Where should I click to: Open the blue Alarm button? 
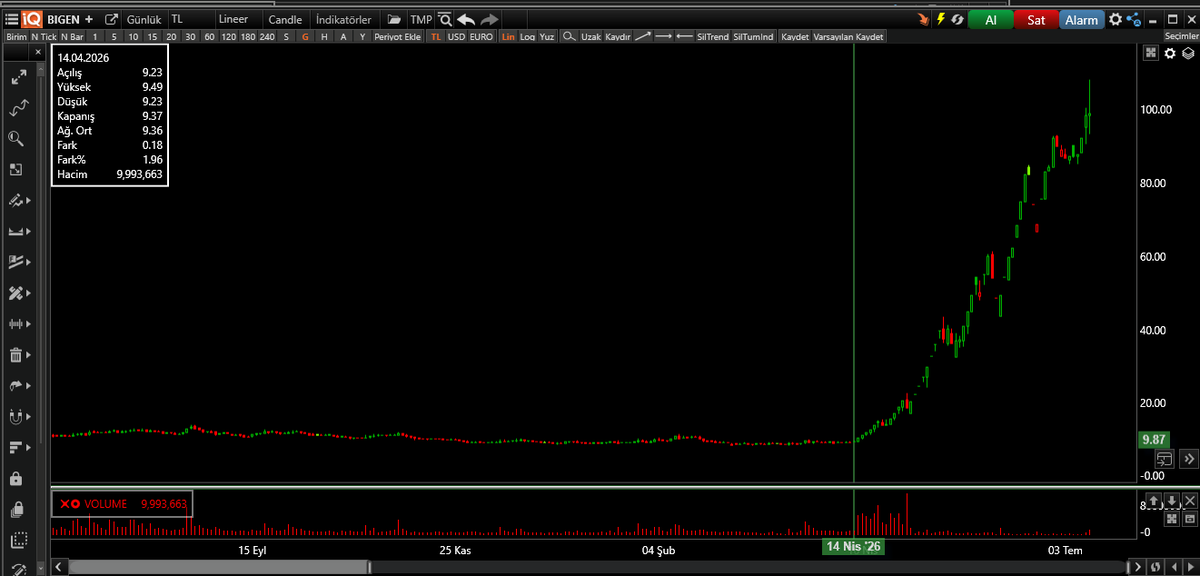pyautogui.click(x=1082, y=19)
